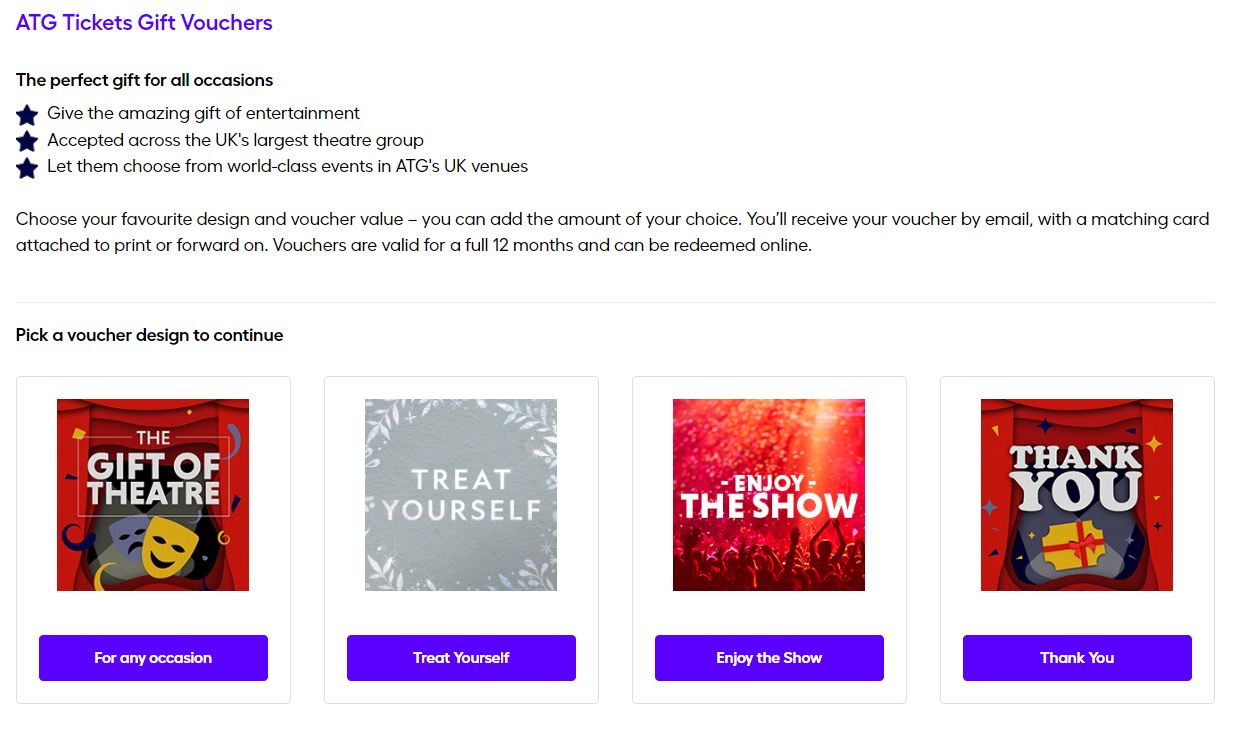This screenshot has width=1245, height=736.
Task: Click the star icon beside "Give the amazing gift of entertainment"
Action: coord(27,114)
